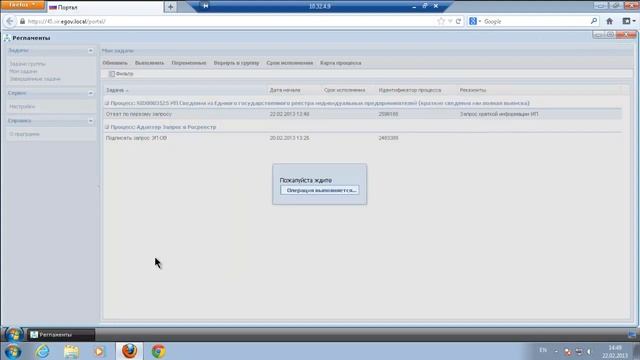Click the Переменные toolbar button
The width and height of the screenshot is (640, 360).
(189, 63)
